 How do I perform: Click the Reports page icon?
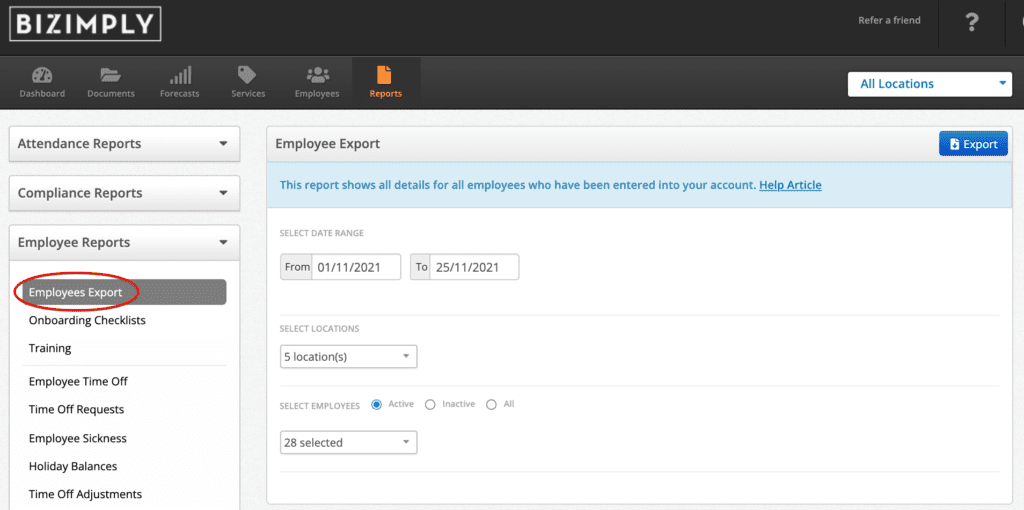(x=385, y=75)
